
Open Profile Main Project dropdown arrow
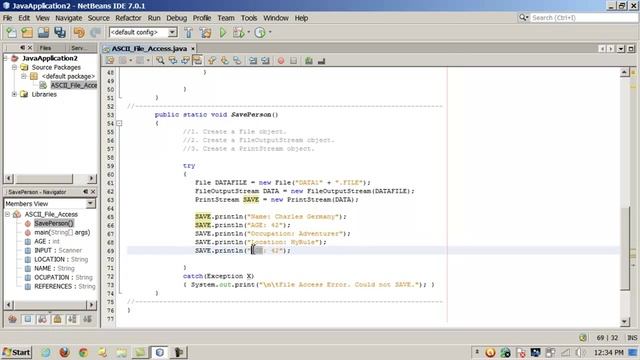[x=270, y=32]
